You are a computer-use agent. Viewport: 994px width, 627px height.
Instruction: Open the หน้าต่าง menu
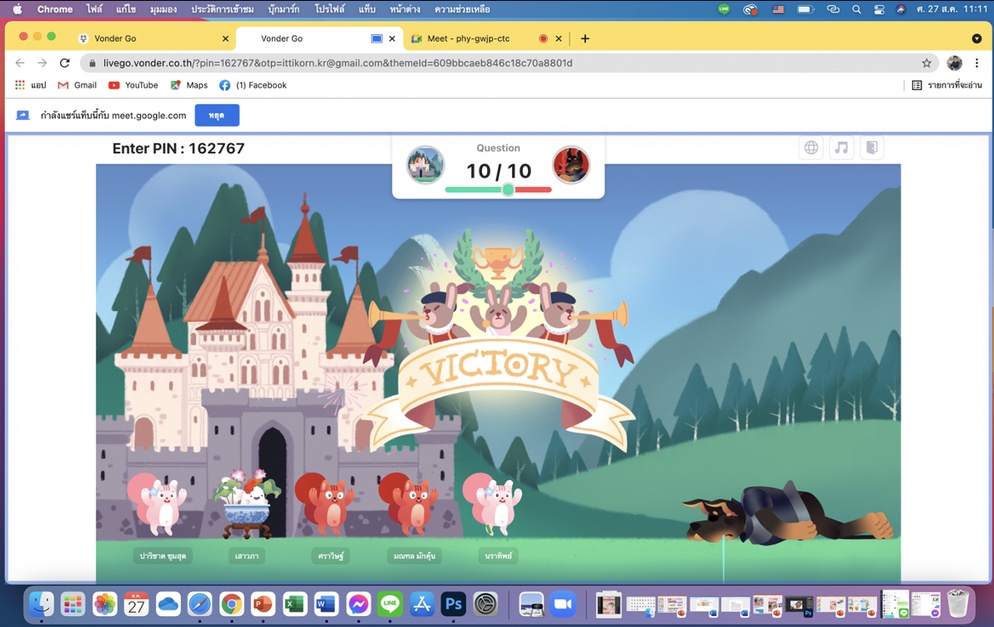[404, 9]
